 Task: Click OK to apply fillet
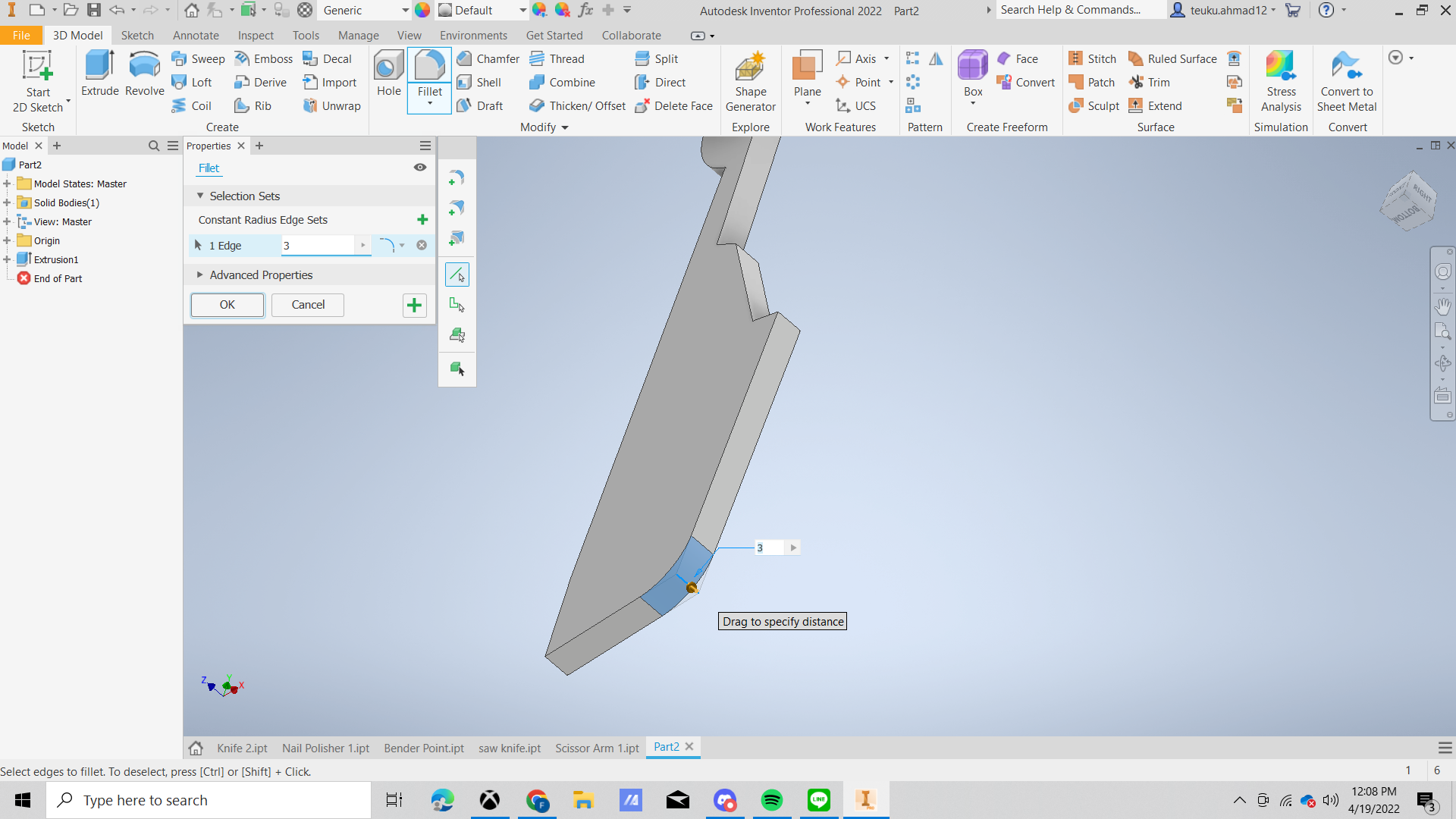point(227,305)
